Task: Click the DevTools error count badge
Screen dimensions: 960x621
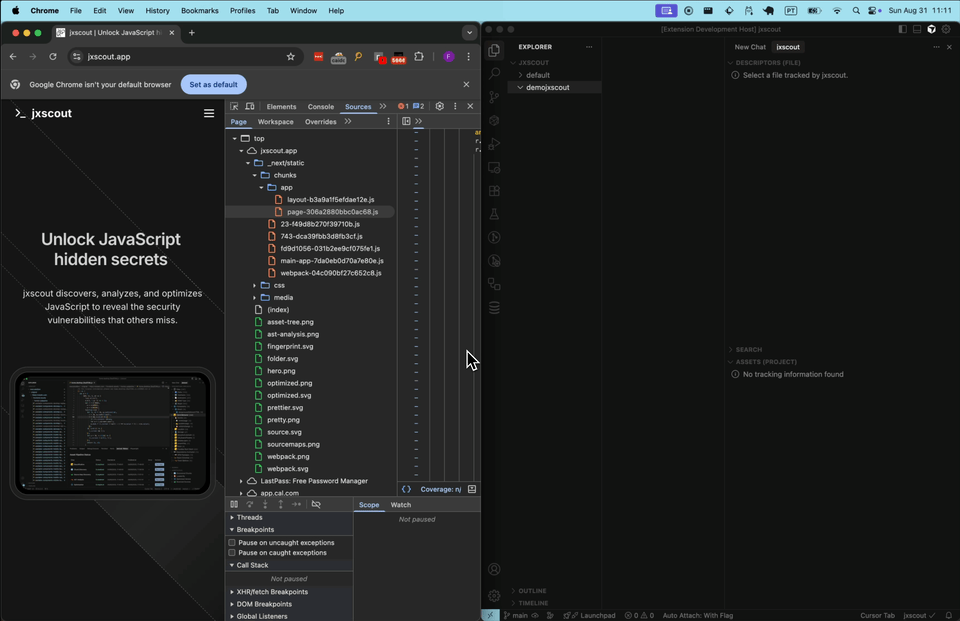Action: point(403,107)
